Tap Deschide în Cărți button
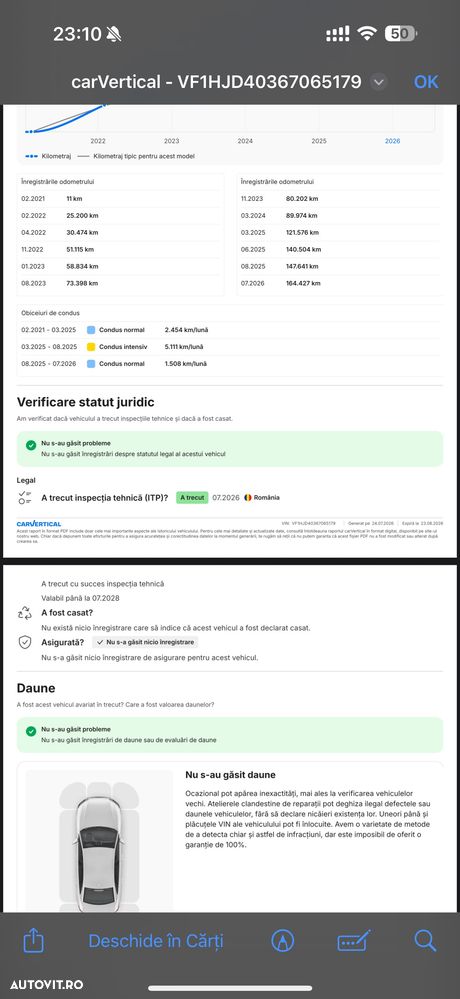Image resolution: width=460 pixels, height=999 pixels. 156,940
